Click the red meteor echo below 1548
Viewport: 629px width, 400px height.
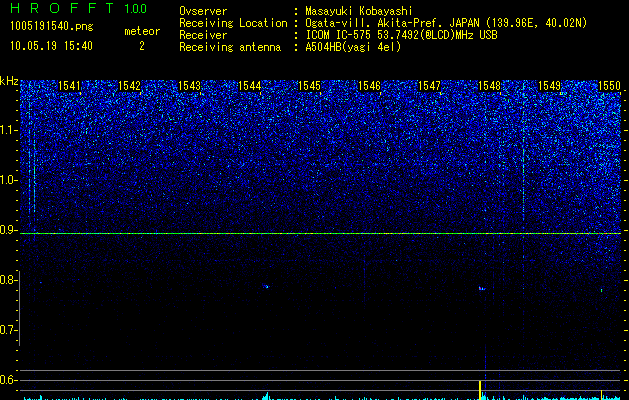point(482,288)
